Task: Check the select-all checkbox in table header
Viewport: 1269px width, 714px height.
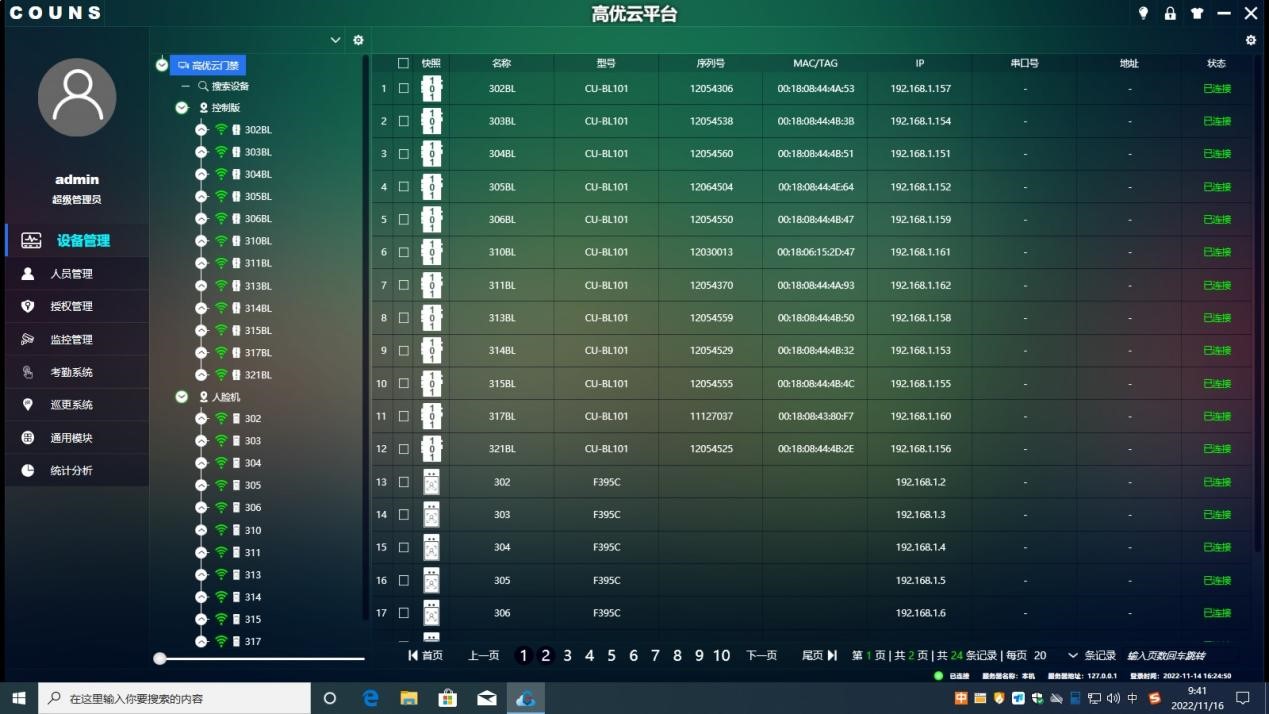Action: [x=404, y=63]
